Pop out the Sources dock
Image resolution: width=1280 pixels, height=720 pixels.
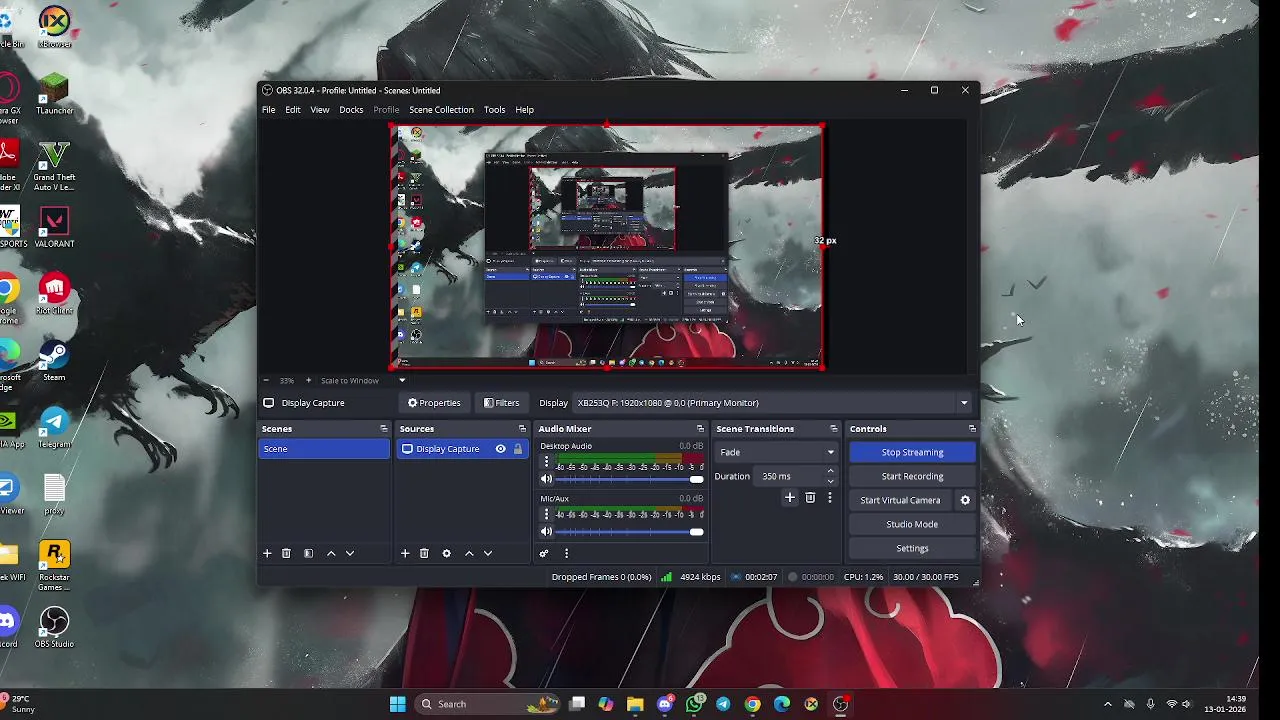point(521,429)
